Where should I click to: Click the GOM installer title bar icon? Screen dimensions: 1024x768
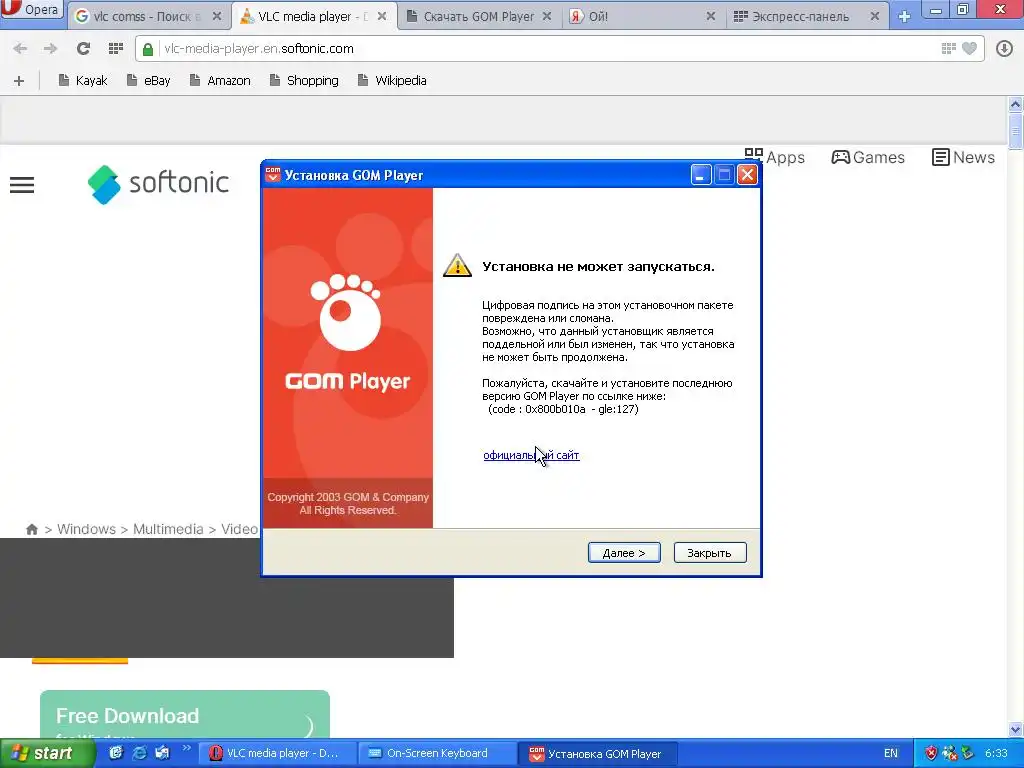tap(273, 174)
